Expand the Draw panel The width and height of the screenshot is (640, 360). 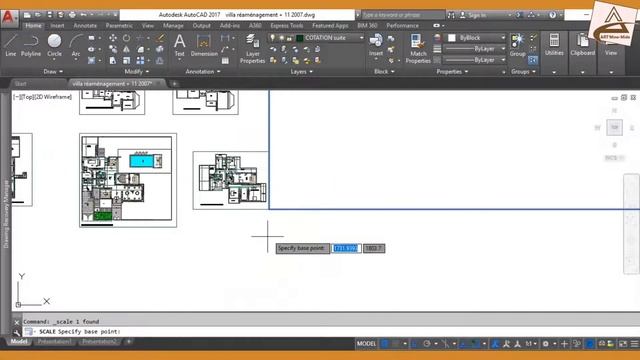[53, 71]
